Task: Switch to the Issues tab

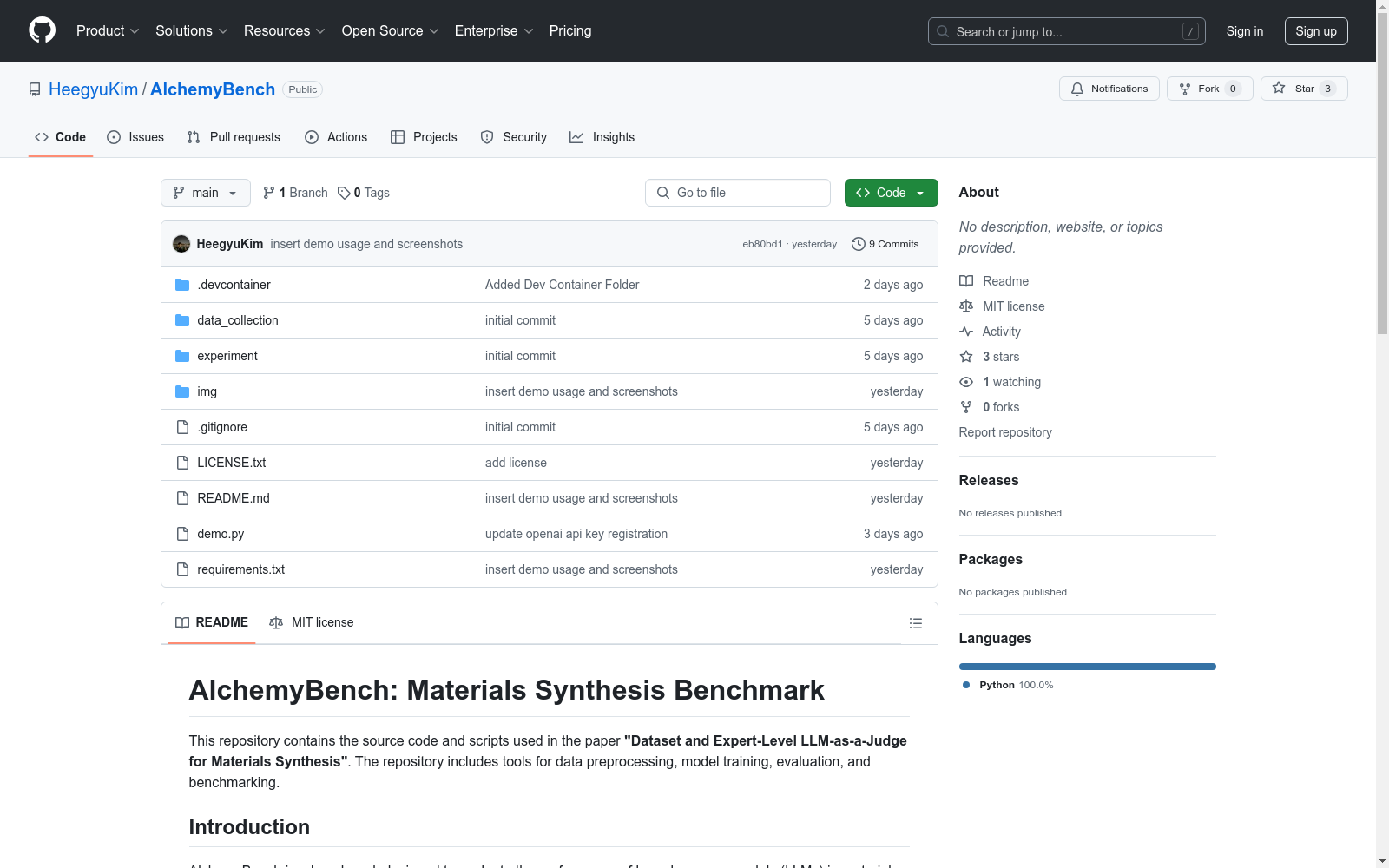Action: coord(135,137)
